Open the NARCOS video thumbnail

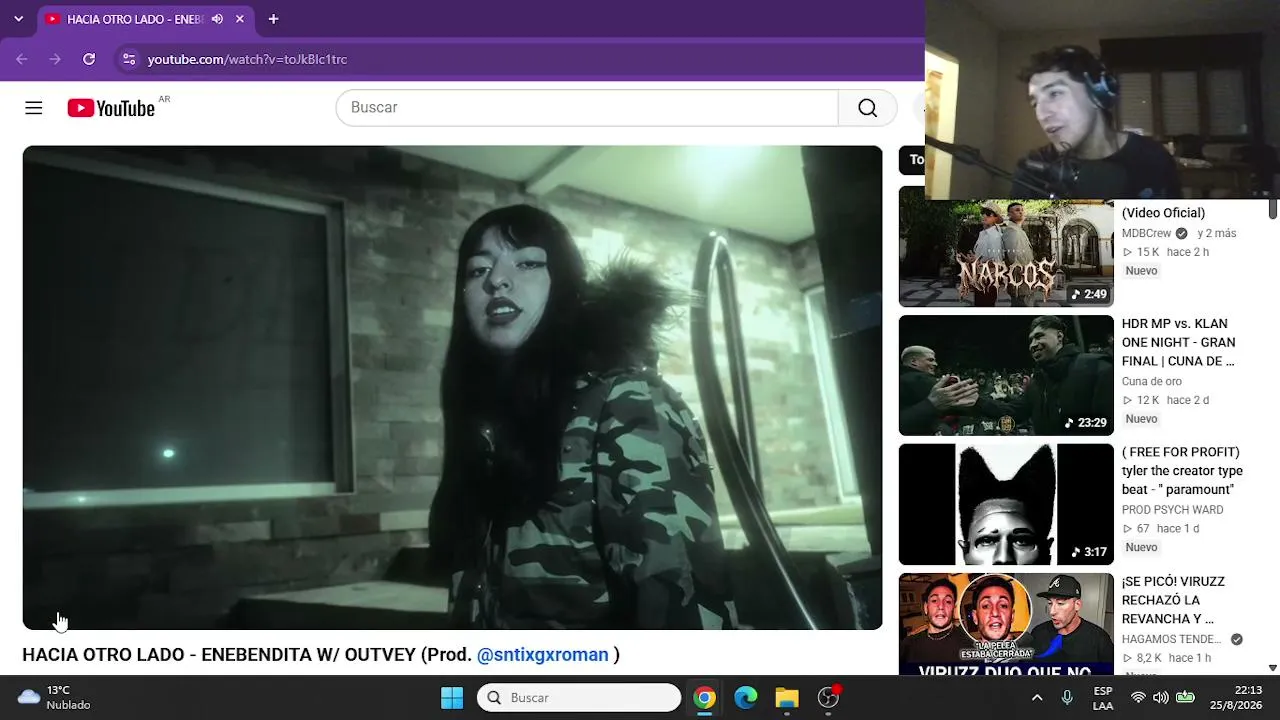(1006, 247)
